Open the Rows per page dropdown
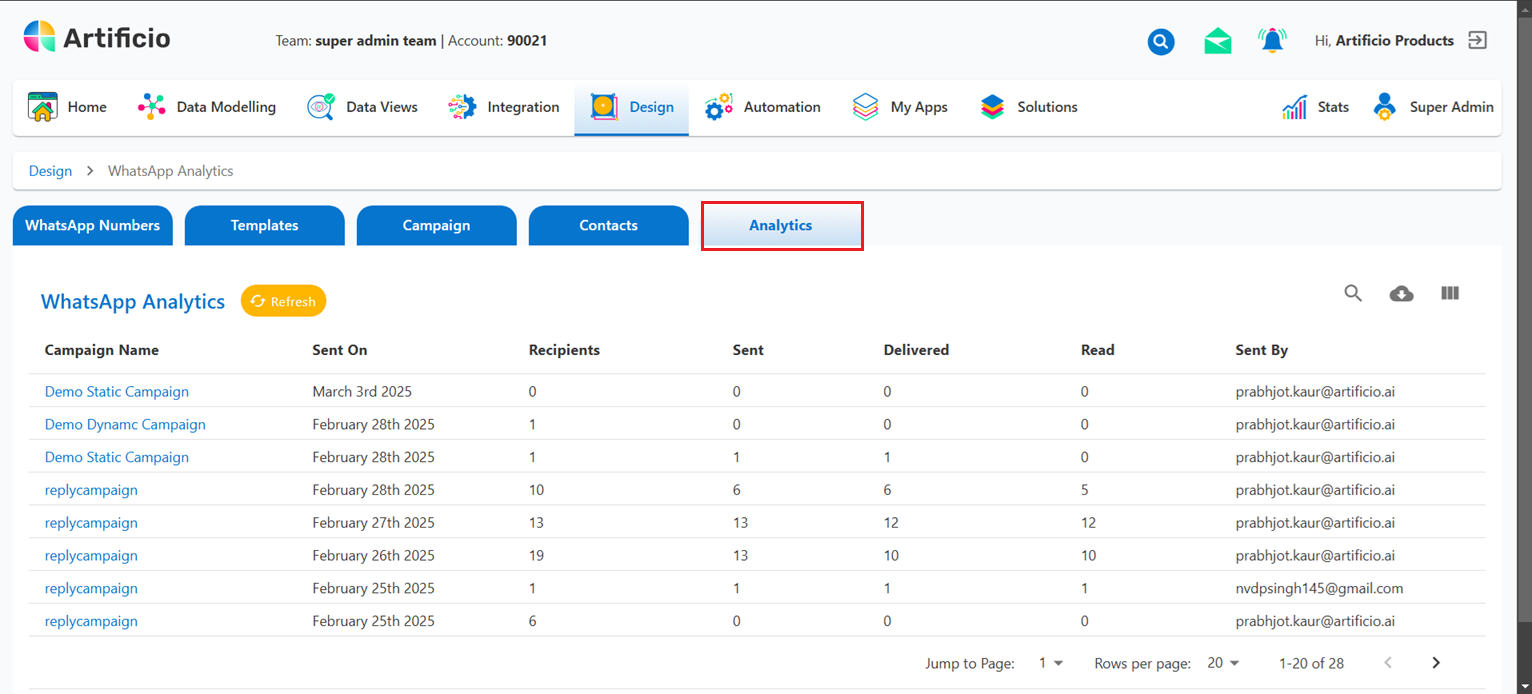The height and width of the screenshot is (694, 1532). coord(1222,662)
